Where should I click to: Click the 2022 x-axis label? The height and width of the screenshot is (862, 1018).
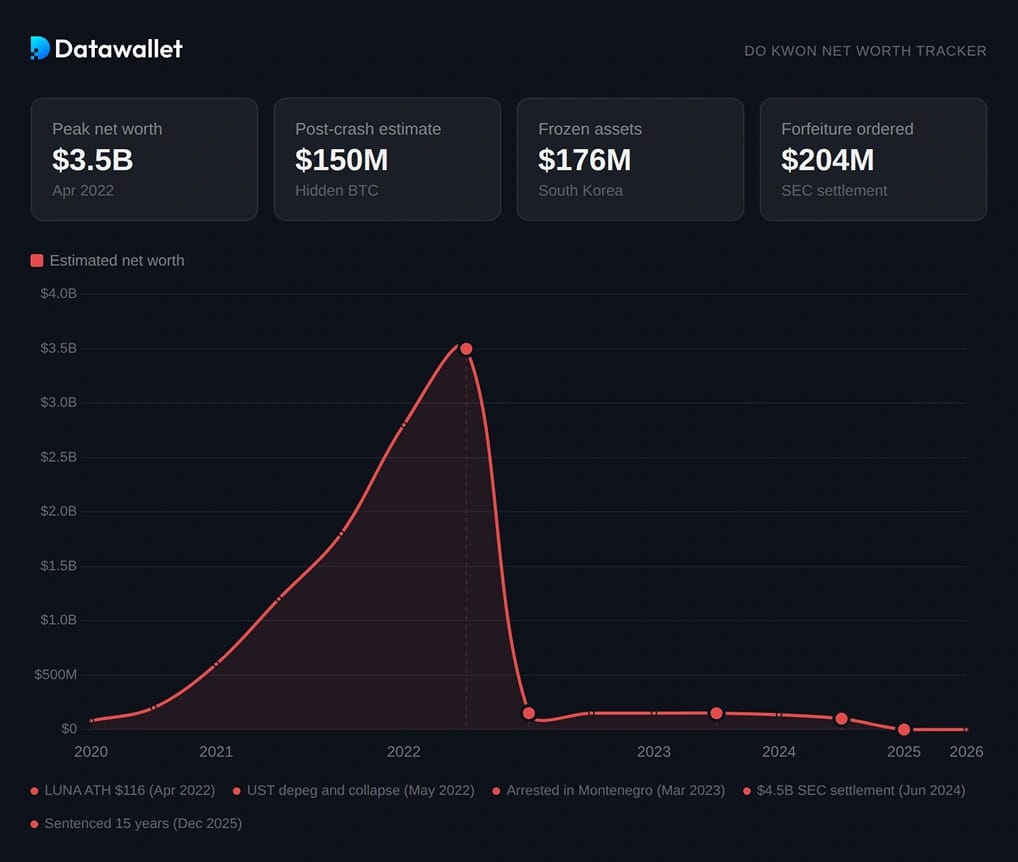tap(403, 752)
